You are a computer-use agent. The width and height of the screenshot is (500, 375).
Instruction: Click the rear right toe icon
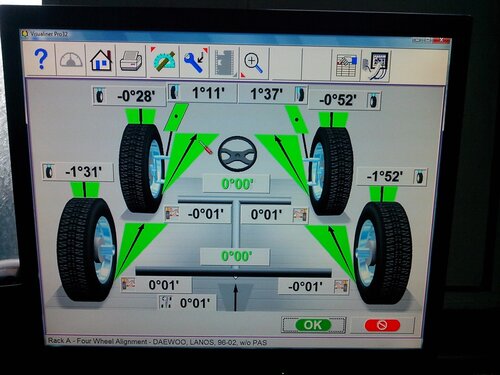(341, 287)
